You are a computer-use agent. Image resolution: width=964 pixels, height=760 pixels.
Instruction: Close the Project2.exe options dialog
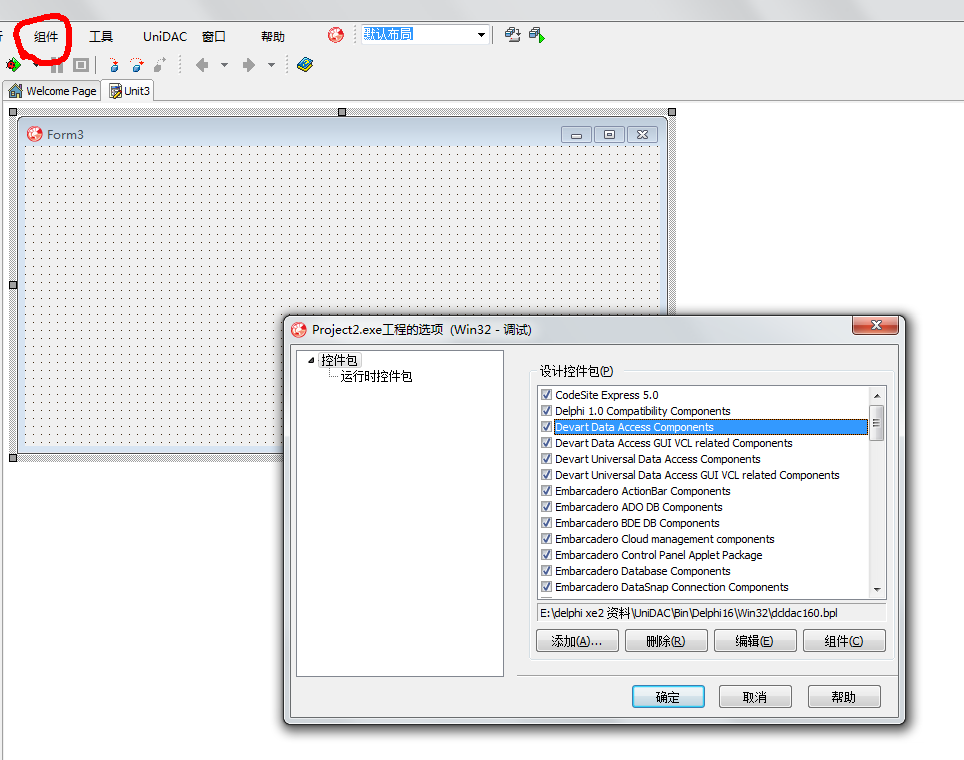tap(876, 325)
